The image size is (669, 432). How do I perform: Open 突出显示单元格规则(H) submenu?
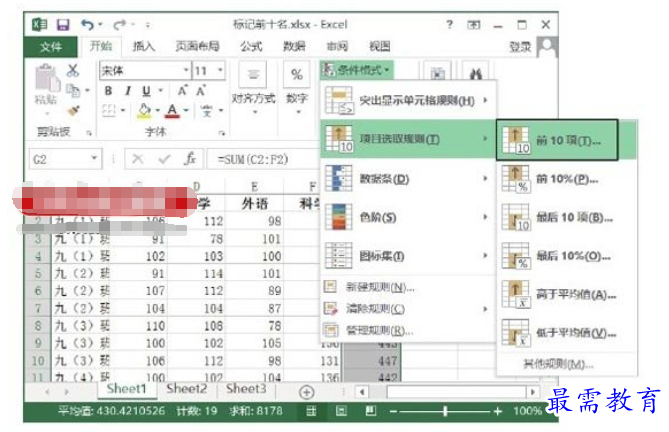tap(408, 101)
